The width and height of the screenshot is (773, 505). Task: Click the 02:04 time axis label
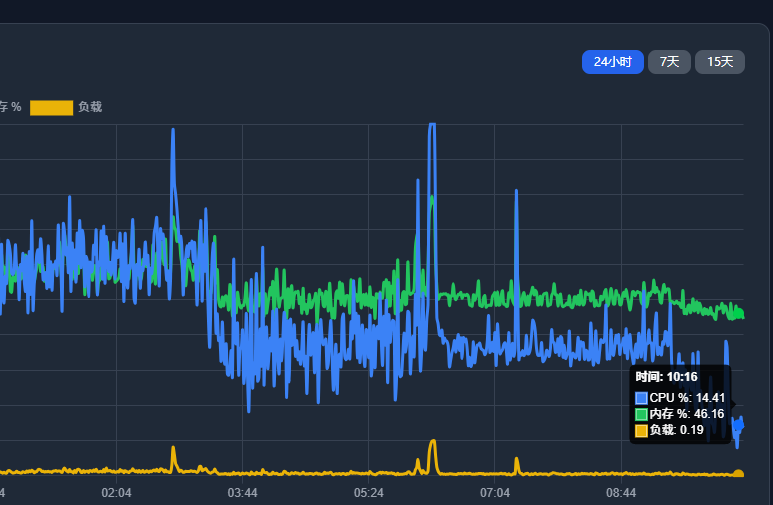[x=116, y=493]
